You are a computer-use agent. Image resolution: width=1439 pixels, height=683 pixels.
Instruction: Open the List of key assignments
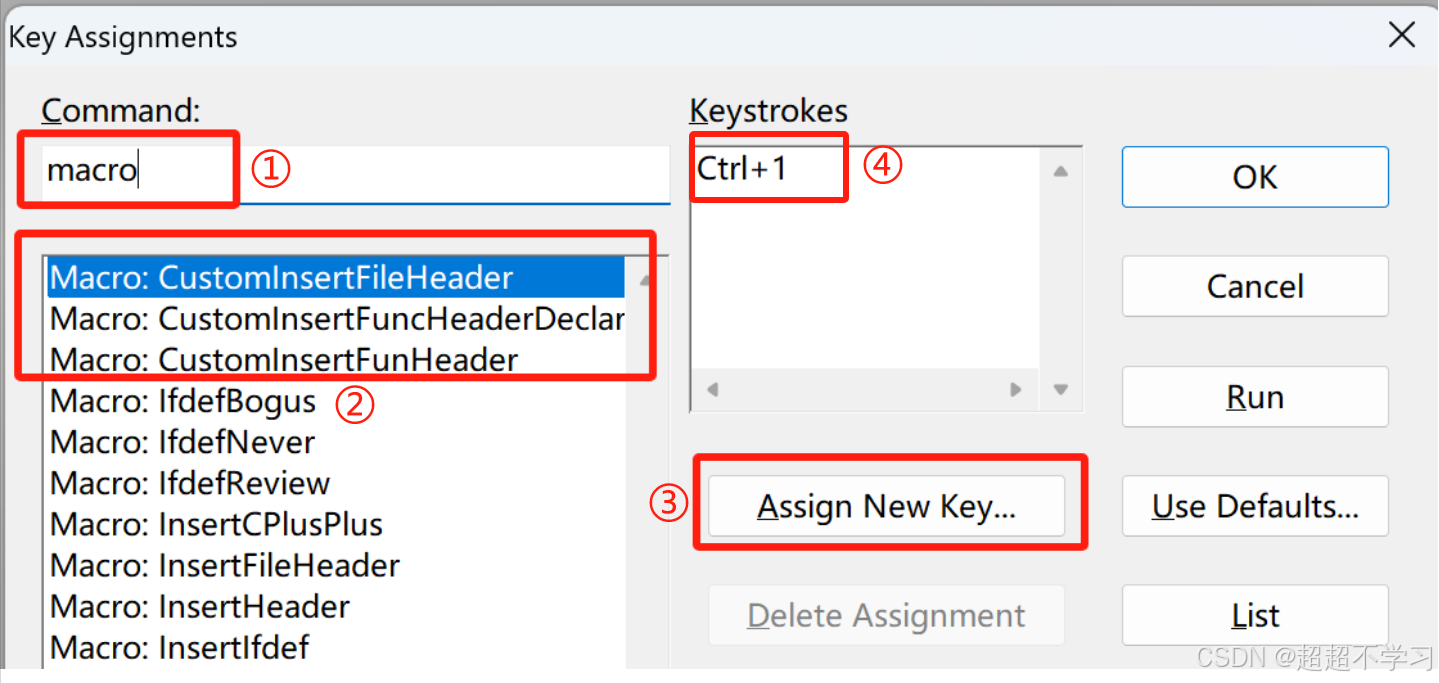[1254, 616]
